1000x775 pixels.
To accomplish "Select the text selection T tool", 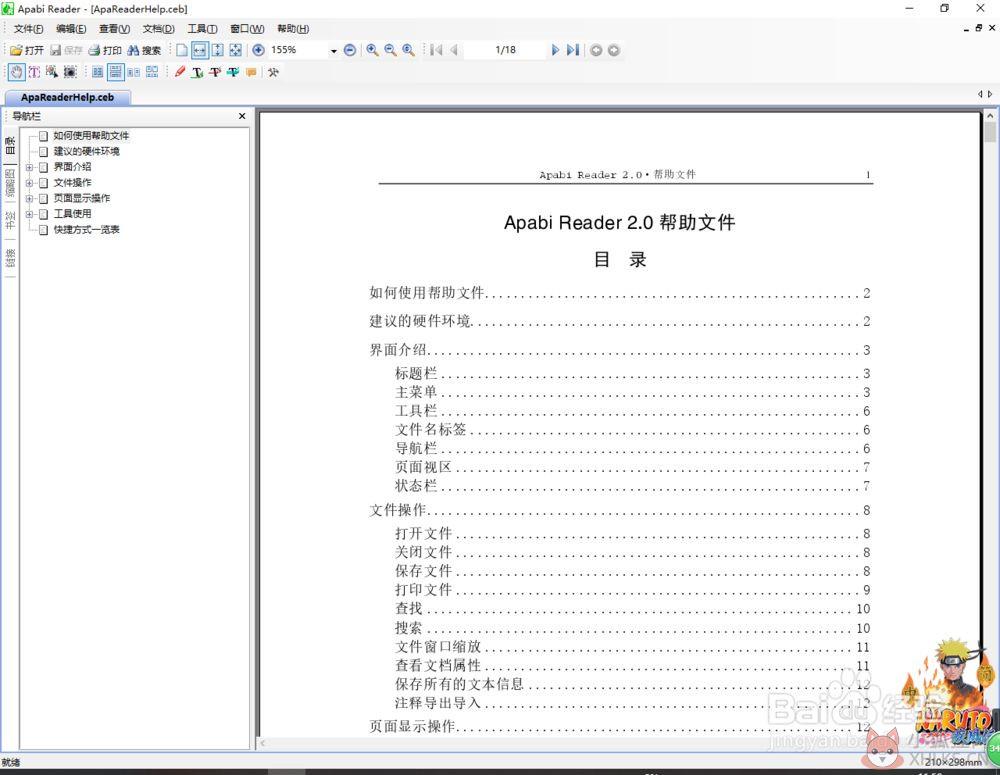I will click(34, 72).
